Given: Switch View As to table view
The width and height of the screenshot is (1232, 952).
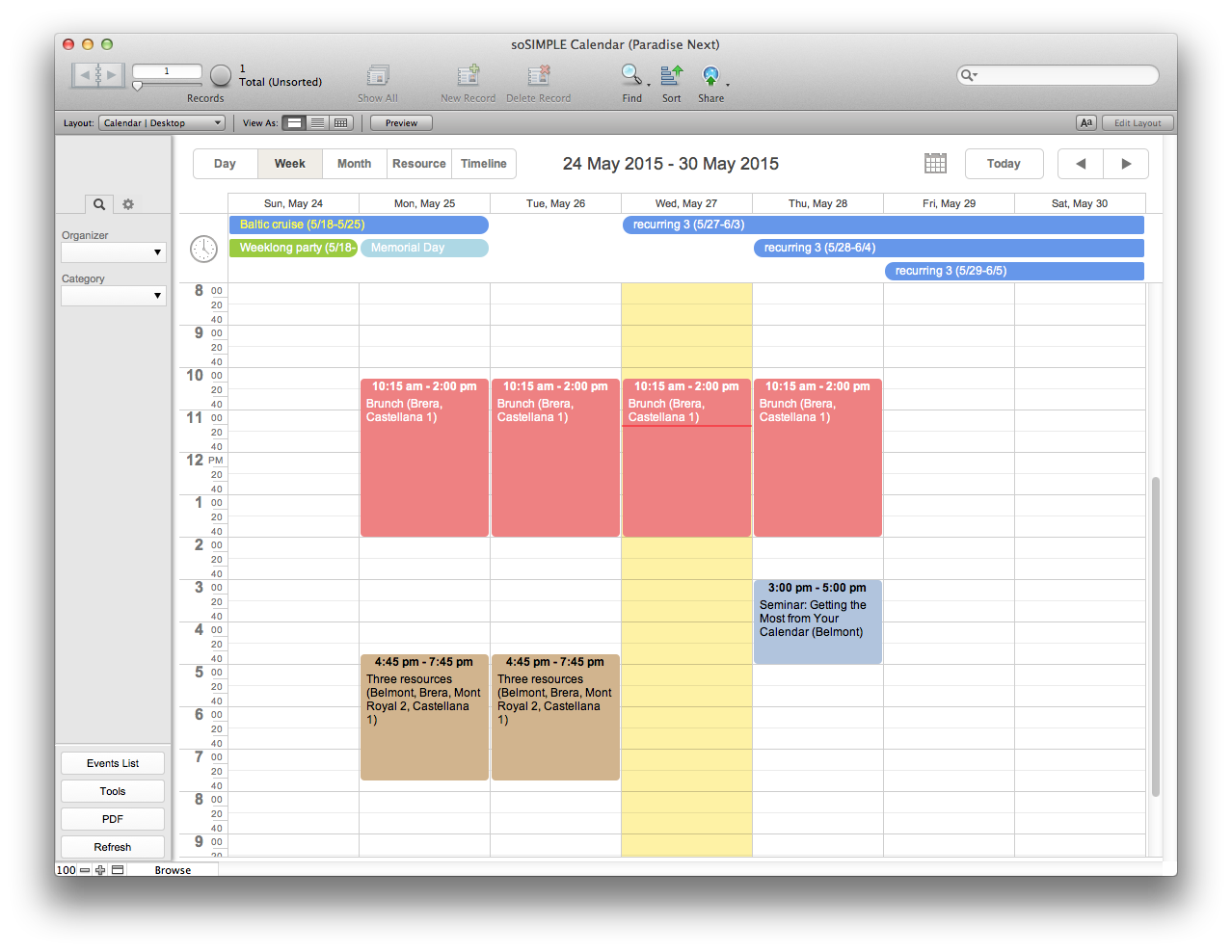Looking at the screenshot, I should [340, 123].
